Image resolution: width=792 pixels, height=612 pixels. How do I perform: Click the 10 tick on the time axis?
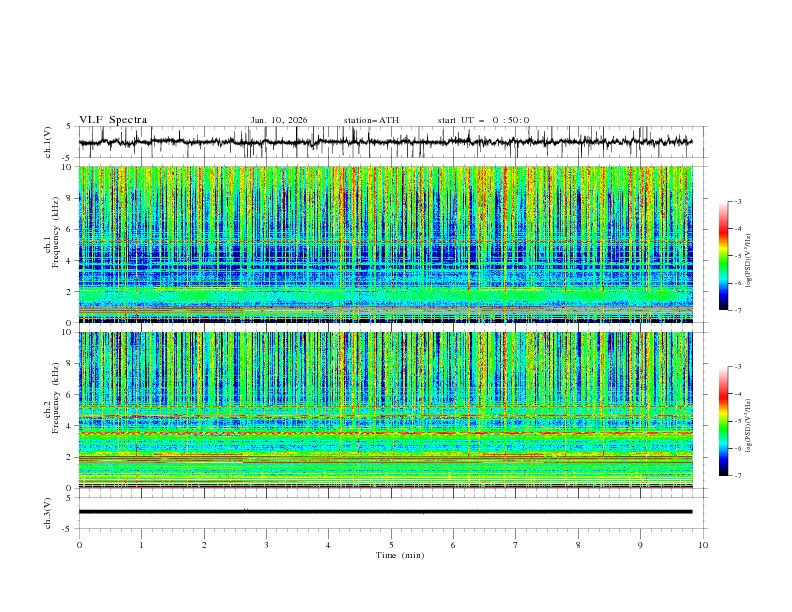point(703,545)
